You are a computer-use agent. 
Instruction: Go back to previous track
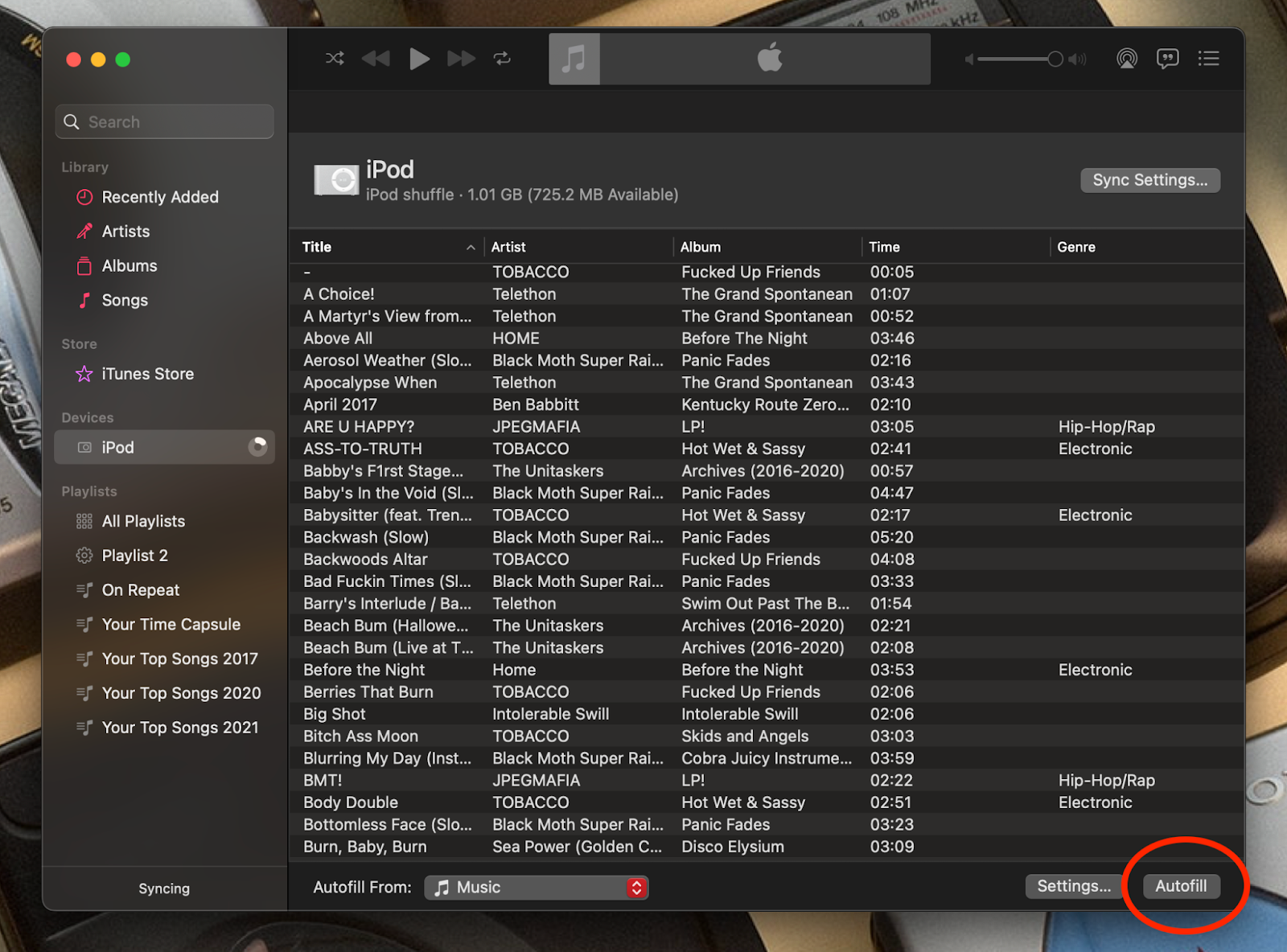coord(376,59)
